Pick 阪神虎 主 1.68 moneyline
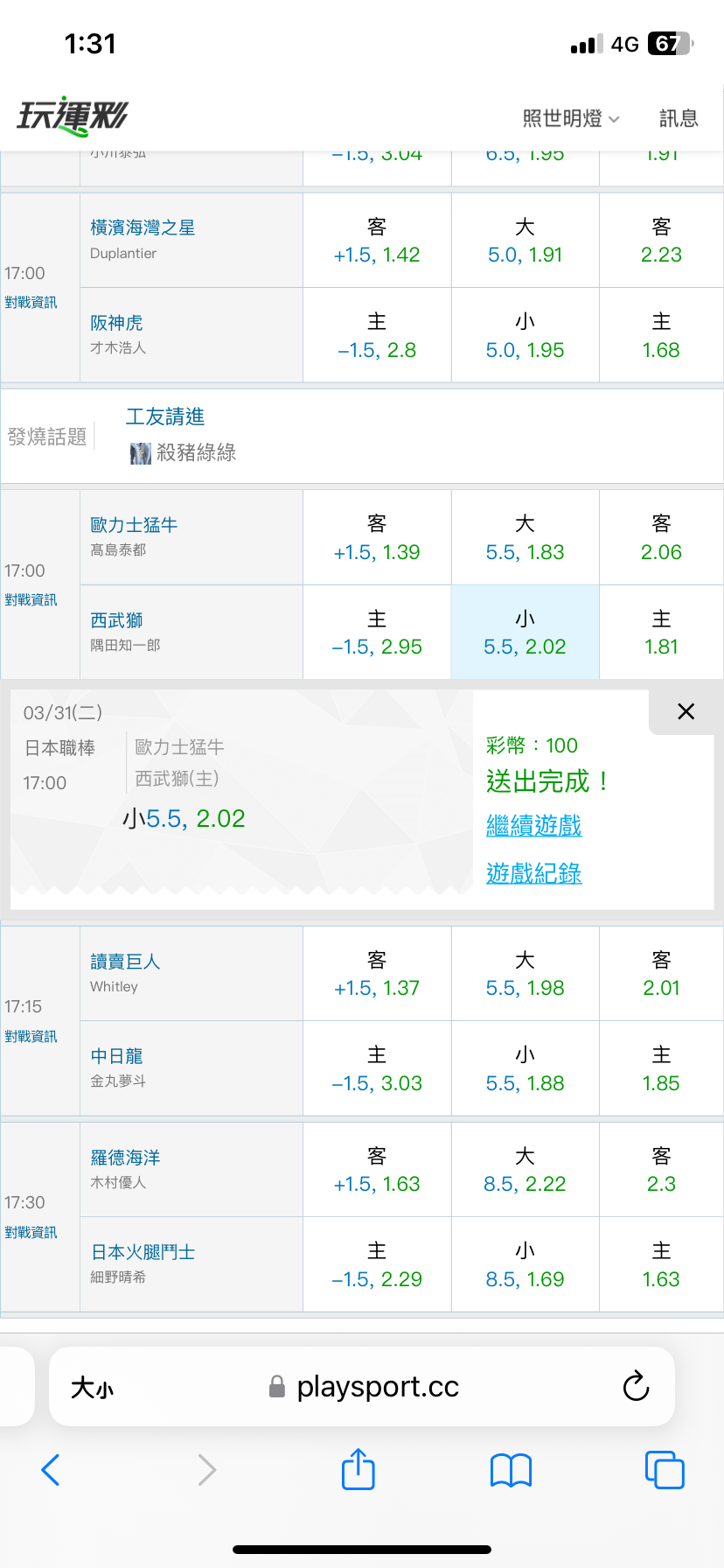This screenshot has height=1568, width=724. pyautogui.click(x=661, y=336)
